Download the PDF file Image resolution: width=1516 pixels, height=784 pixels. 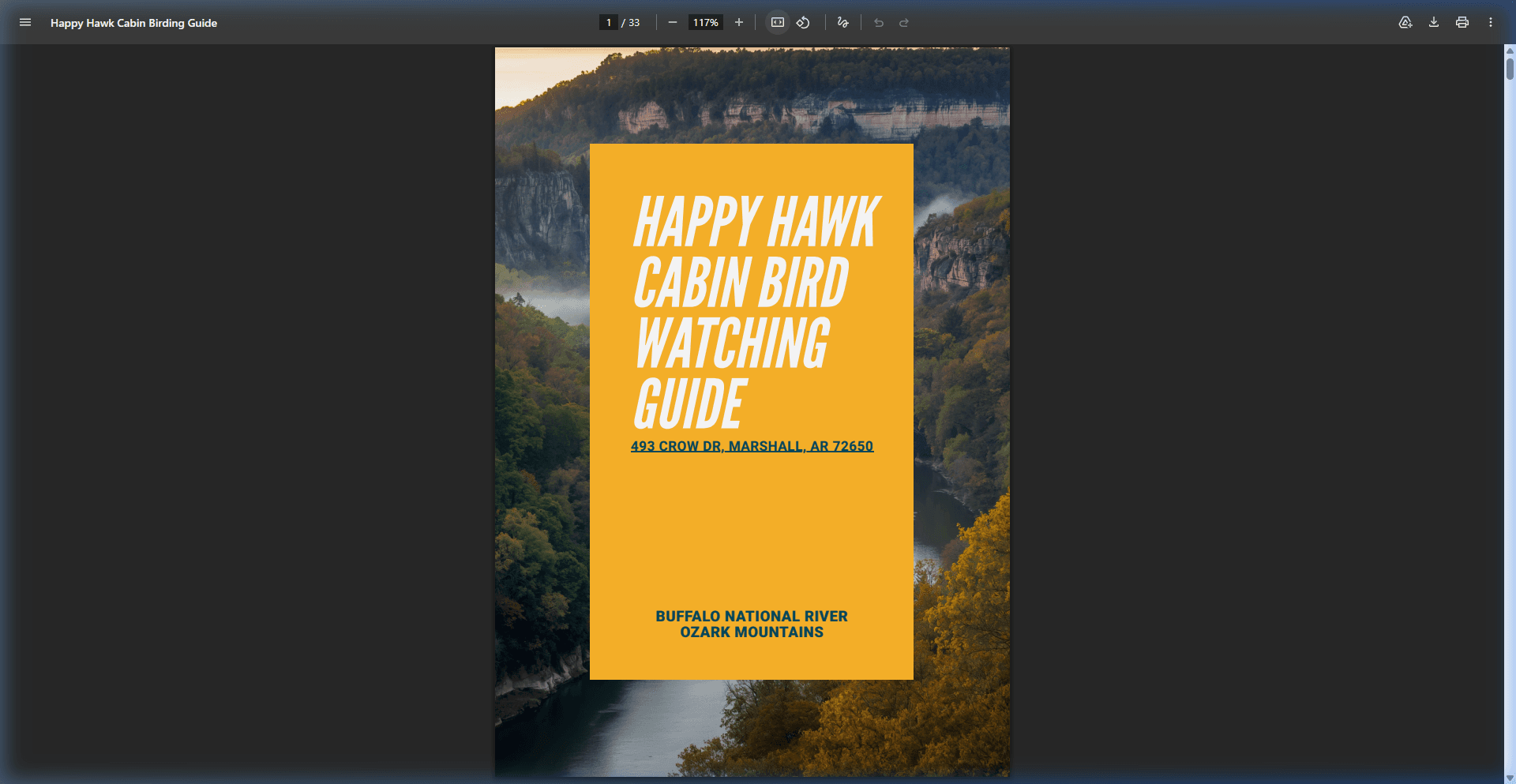pos(1434,22)
